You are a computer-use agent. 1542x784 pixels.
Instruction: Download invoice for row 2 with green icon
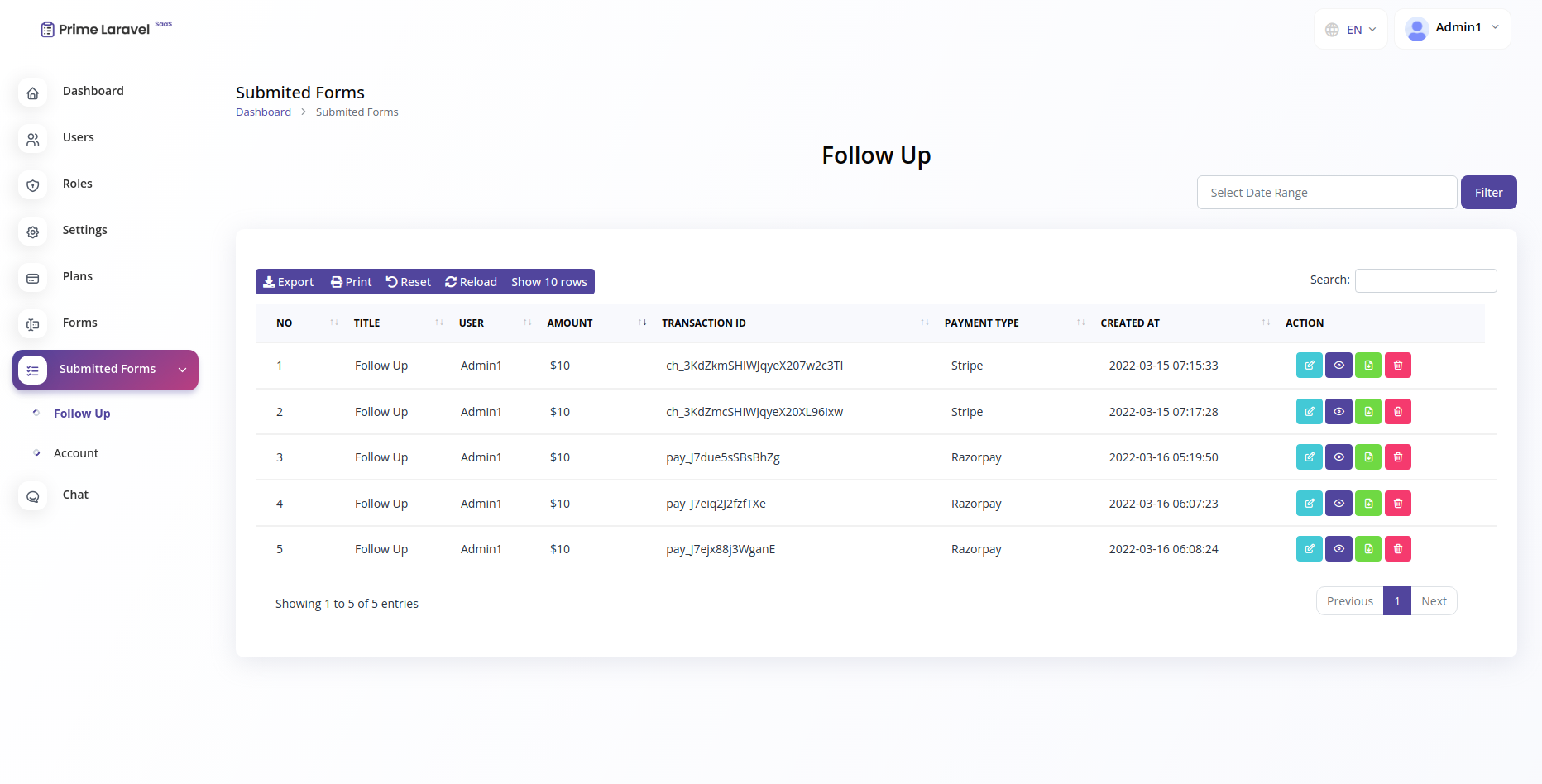[x=1368, y=411]
